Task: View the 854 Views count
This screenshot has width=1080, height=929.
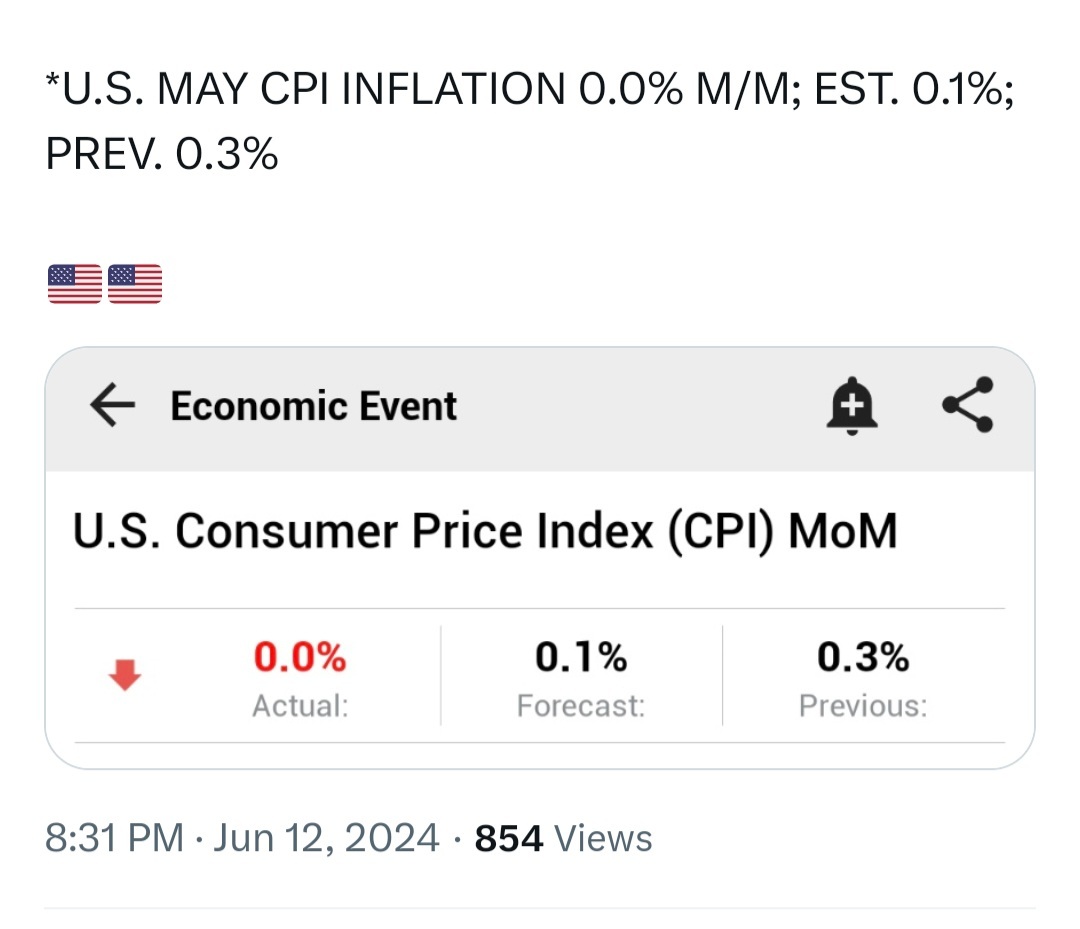Action: pos(563,838)
